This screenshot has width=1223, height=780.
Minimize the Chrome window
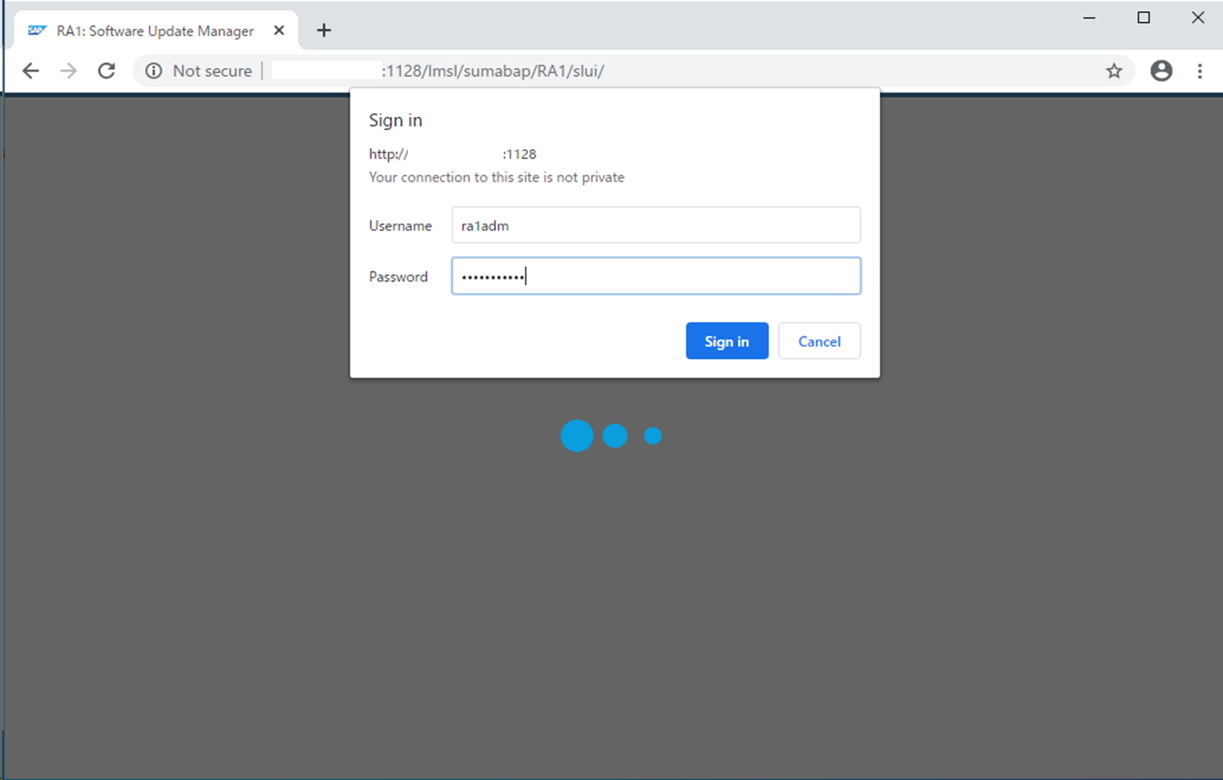pos(1090,18)
